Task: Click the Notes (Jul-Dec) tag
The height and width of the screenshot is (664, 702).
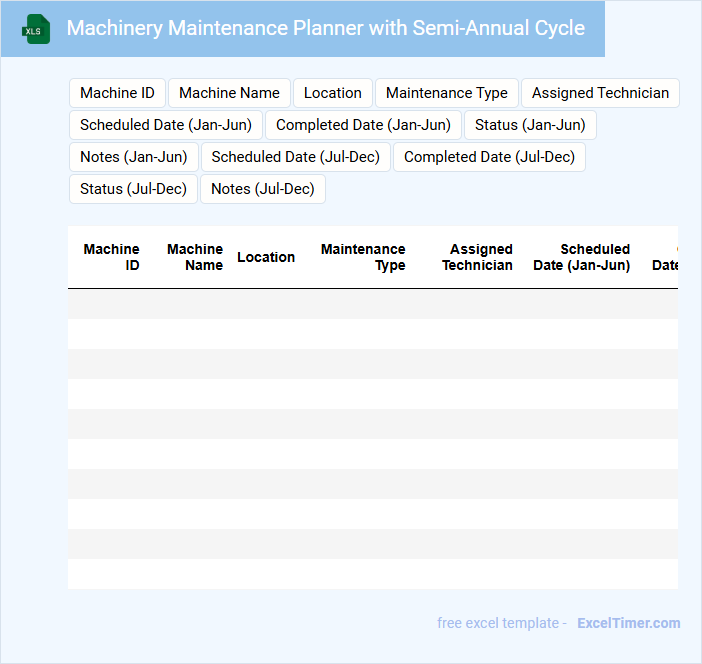Action: point(262,189)
